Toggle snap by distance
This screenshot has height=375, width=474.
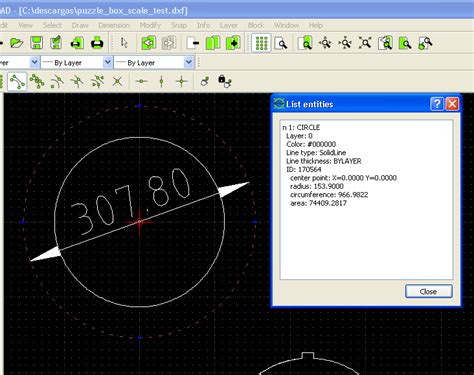coord(97,81)
